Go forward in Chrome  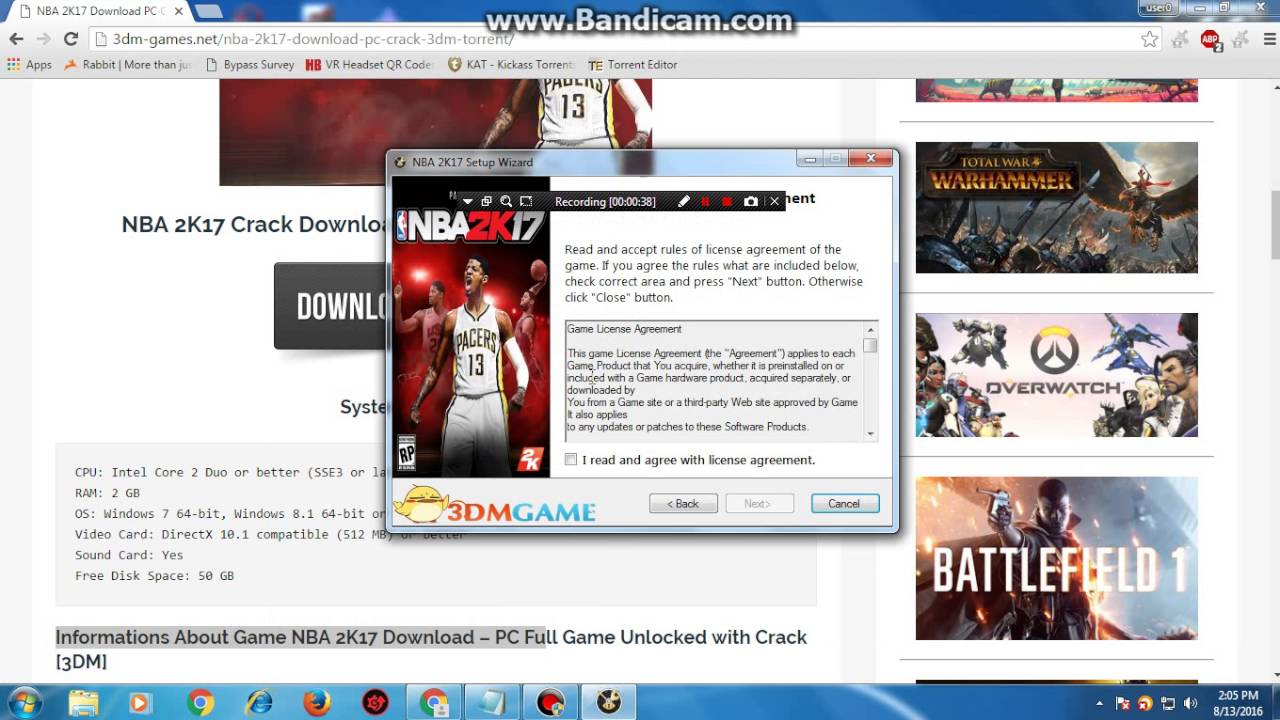coord(43,39)
